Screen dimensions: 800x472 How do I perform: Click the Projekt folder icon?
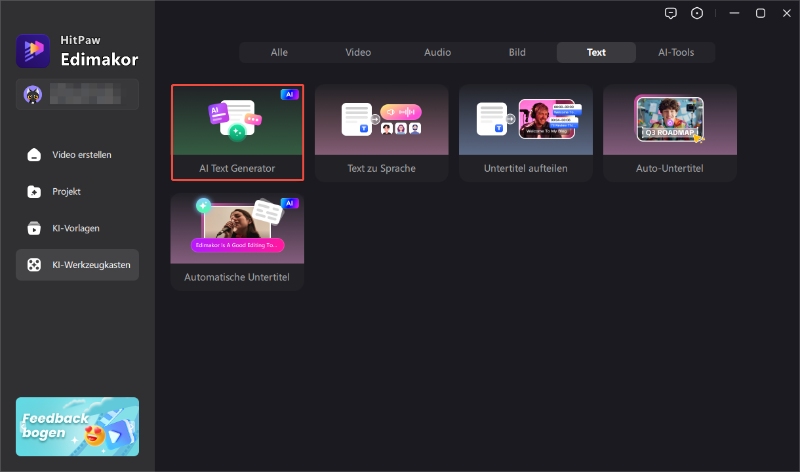point(34,191)
